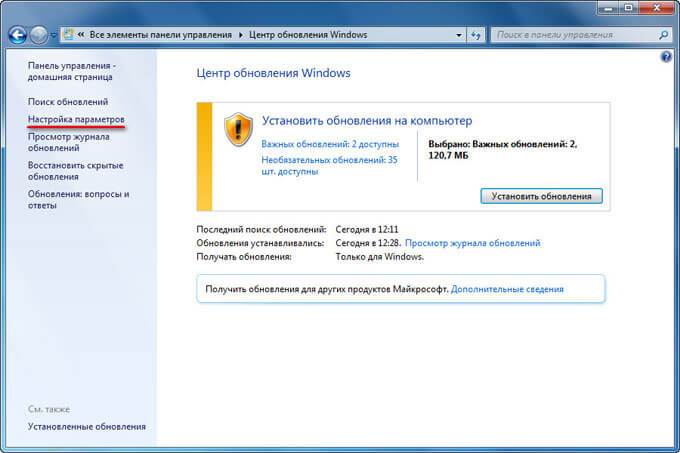Image resolution: width=680 pixels, height=453 pixels.
Task: Select 'Все элементы панели управления' breadcrumb
Action: point(160,35)
